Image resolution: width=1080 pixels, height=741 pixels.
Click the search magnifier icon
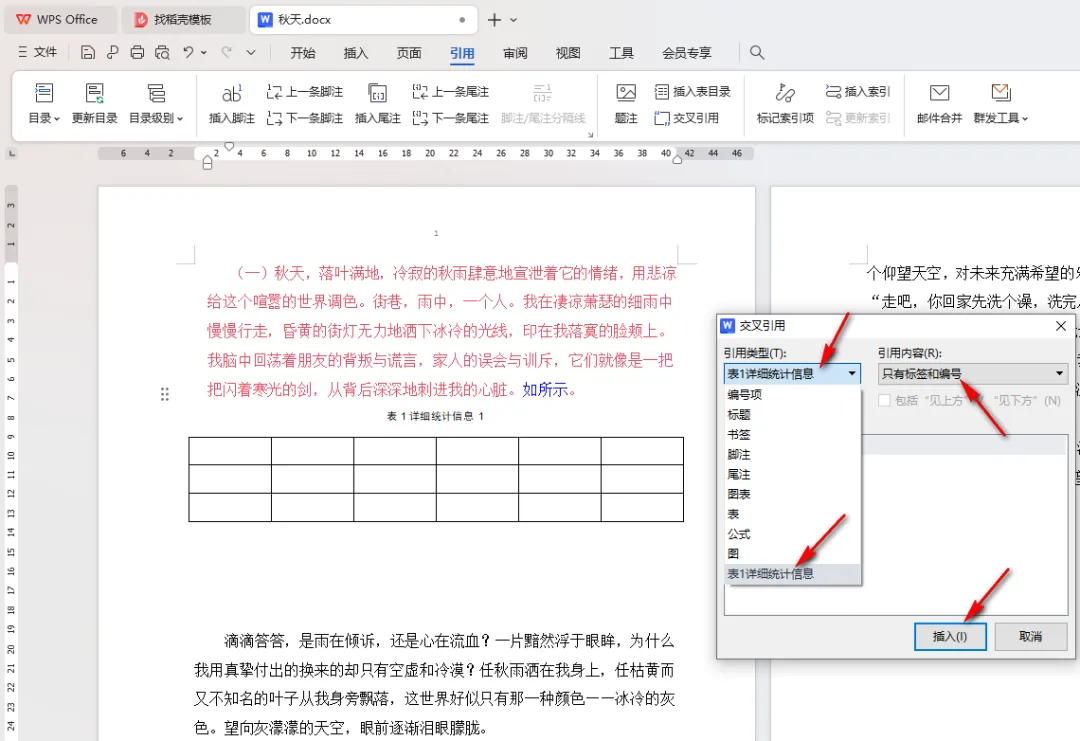coord(757,52)
